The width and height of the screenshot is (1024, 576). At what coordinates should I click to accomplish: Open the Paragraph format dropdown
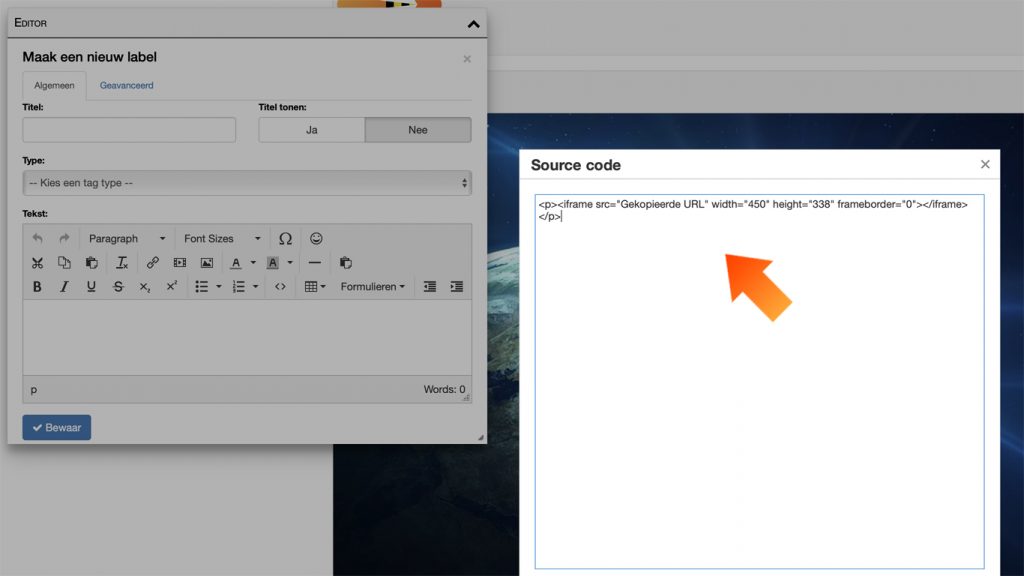point(127,238)
